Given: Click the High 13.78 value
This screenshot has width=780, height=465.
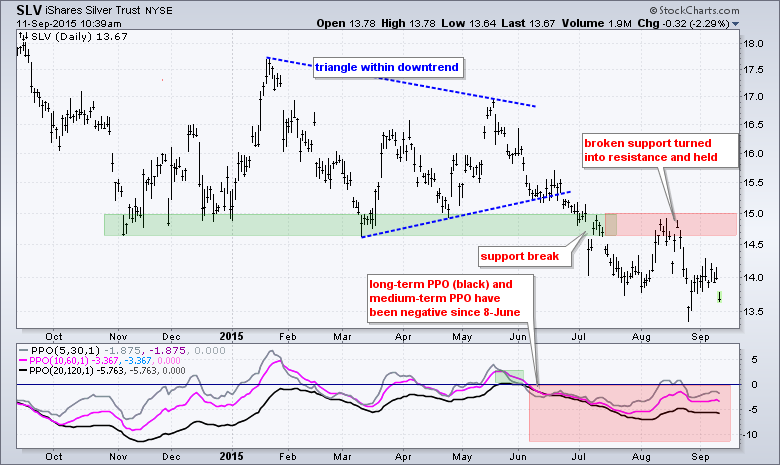Looking at the screenshot, I should [408, 23].
